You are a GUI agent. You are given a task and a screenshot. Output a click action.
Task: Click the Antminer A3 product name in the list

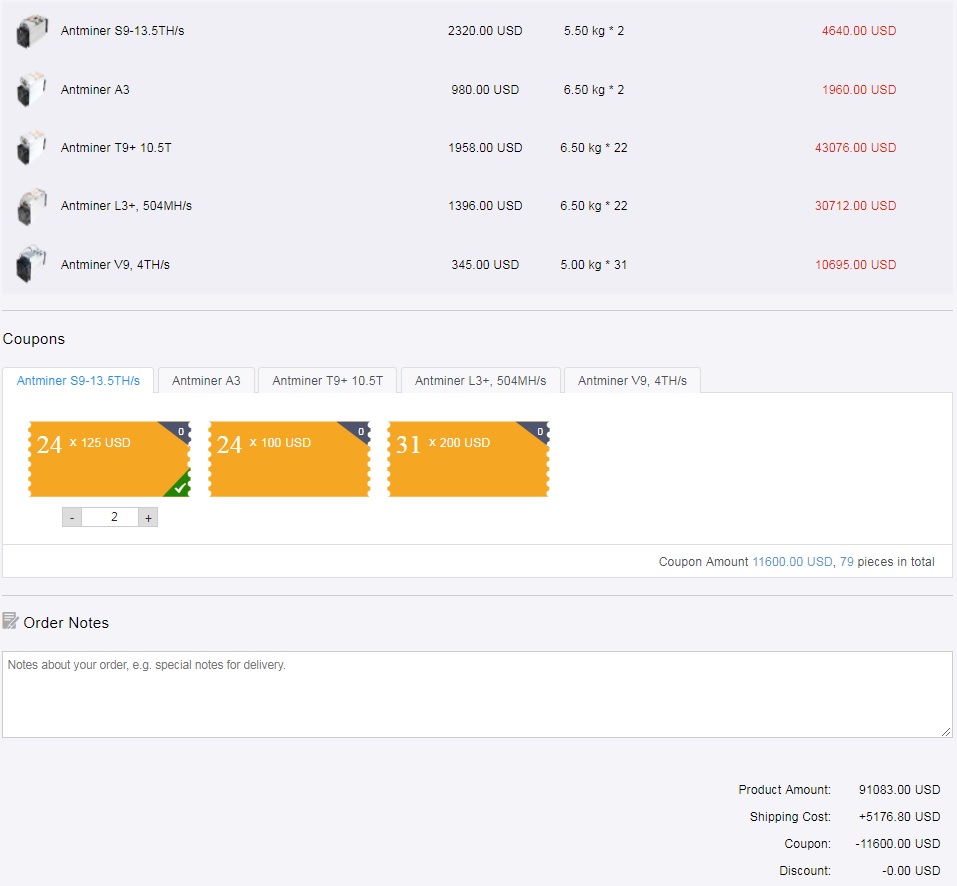coord(95,90)
